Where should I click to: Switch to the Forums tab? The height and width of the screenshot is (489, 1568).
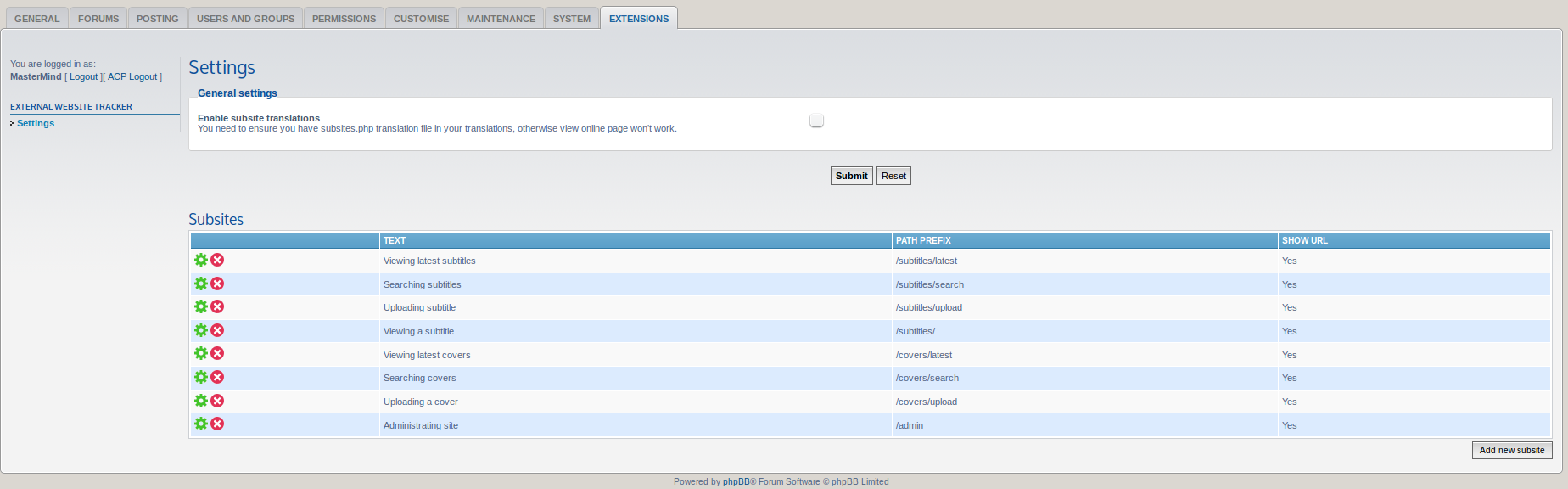point(98,19)
